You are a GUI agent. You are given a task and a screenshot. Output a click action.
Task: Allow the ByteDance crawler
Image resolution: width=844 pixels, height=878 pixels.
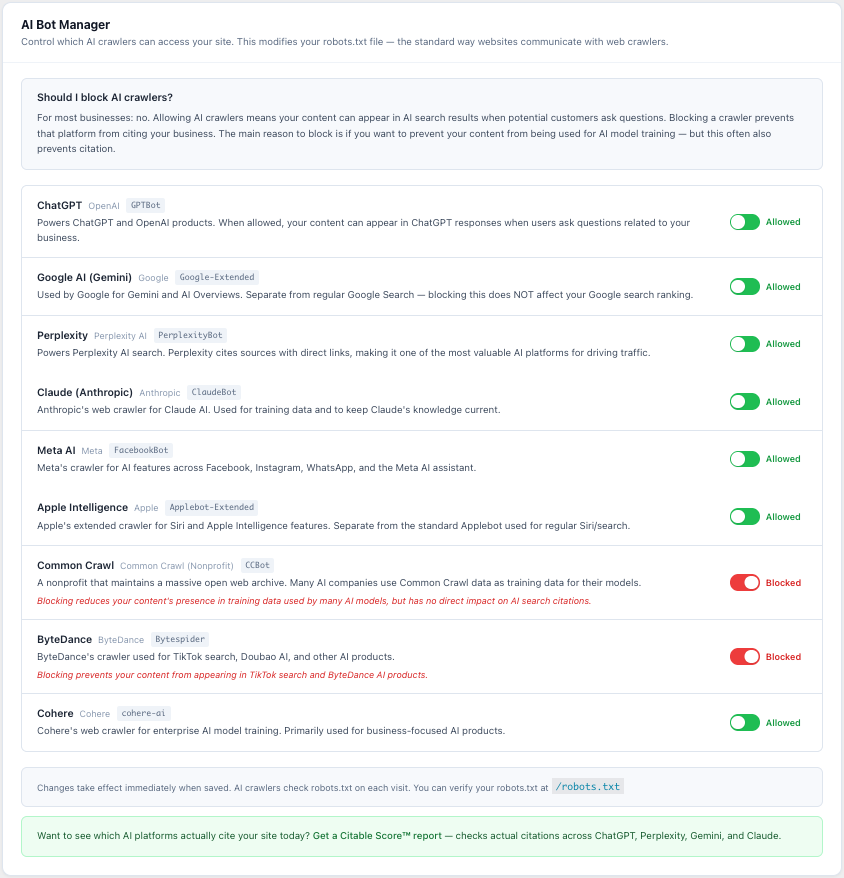click(x=744, y=656)
